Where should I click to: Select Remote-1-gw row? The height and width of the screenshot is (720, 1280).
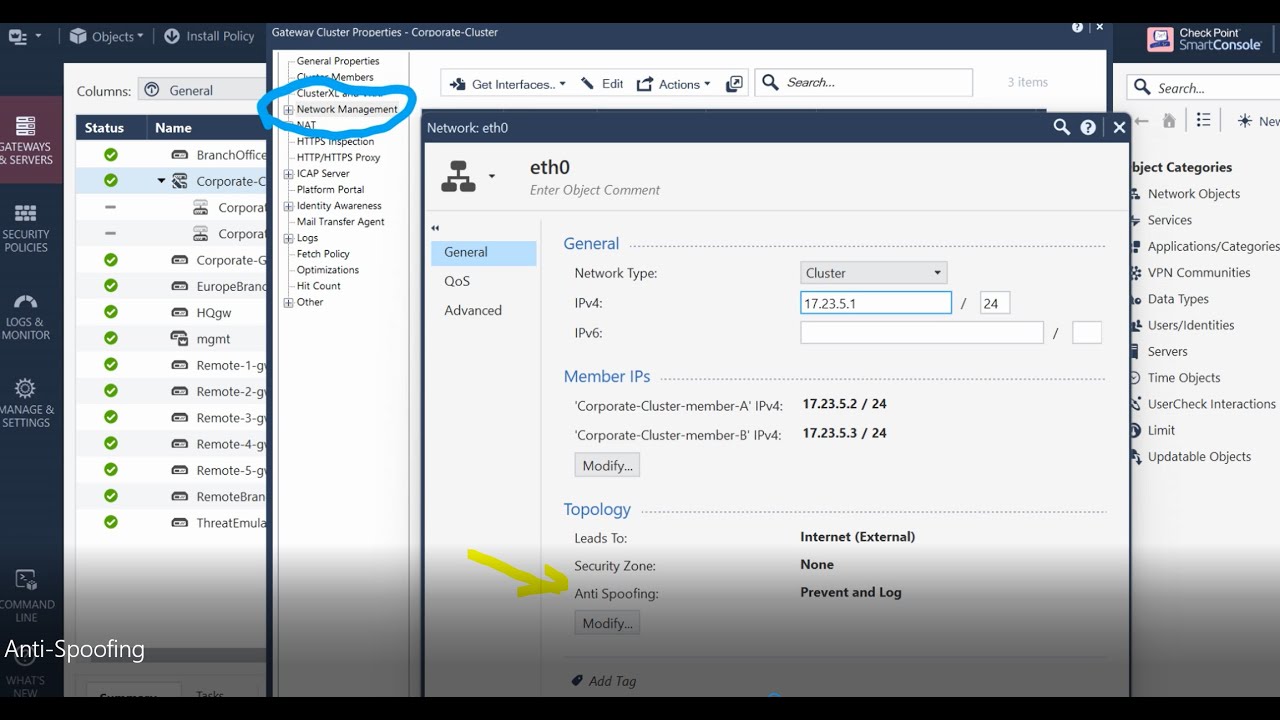pos(171,365)
